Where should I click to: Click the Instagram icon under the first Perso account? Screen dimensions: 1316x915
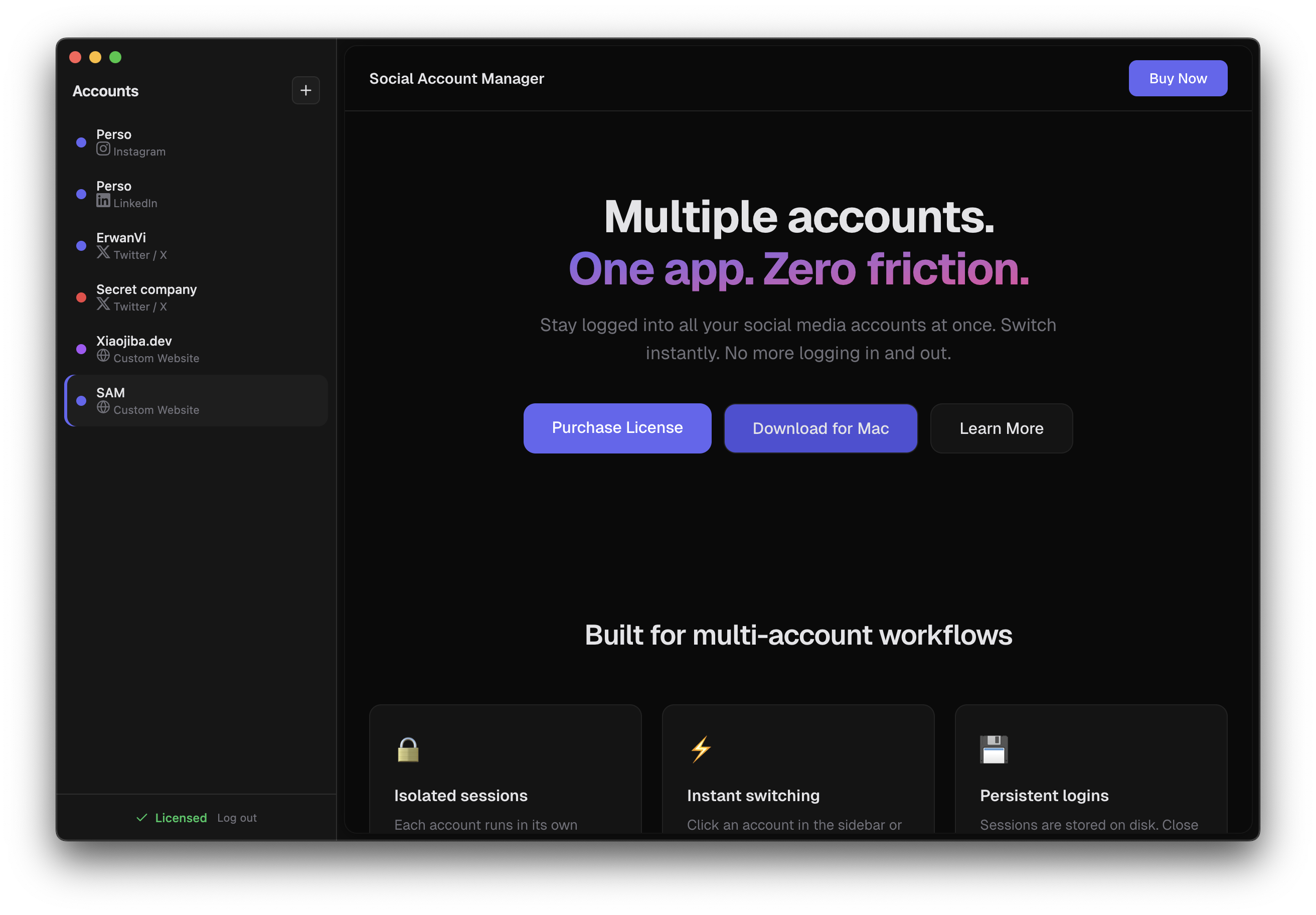coord(103,149)
